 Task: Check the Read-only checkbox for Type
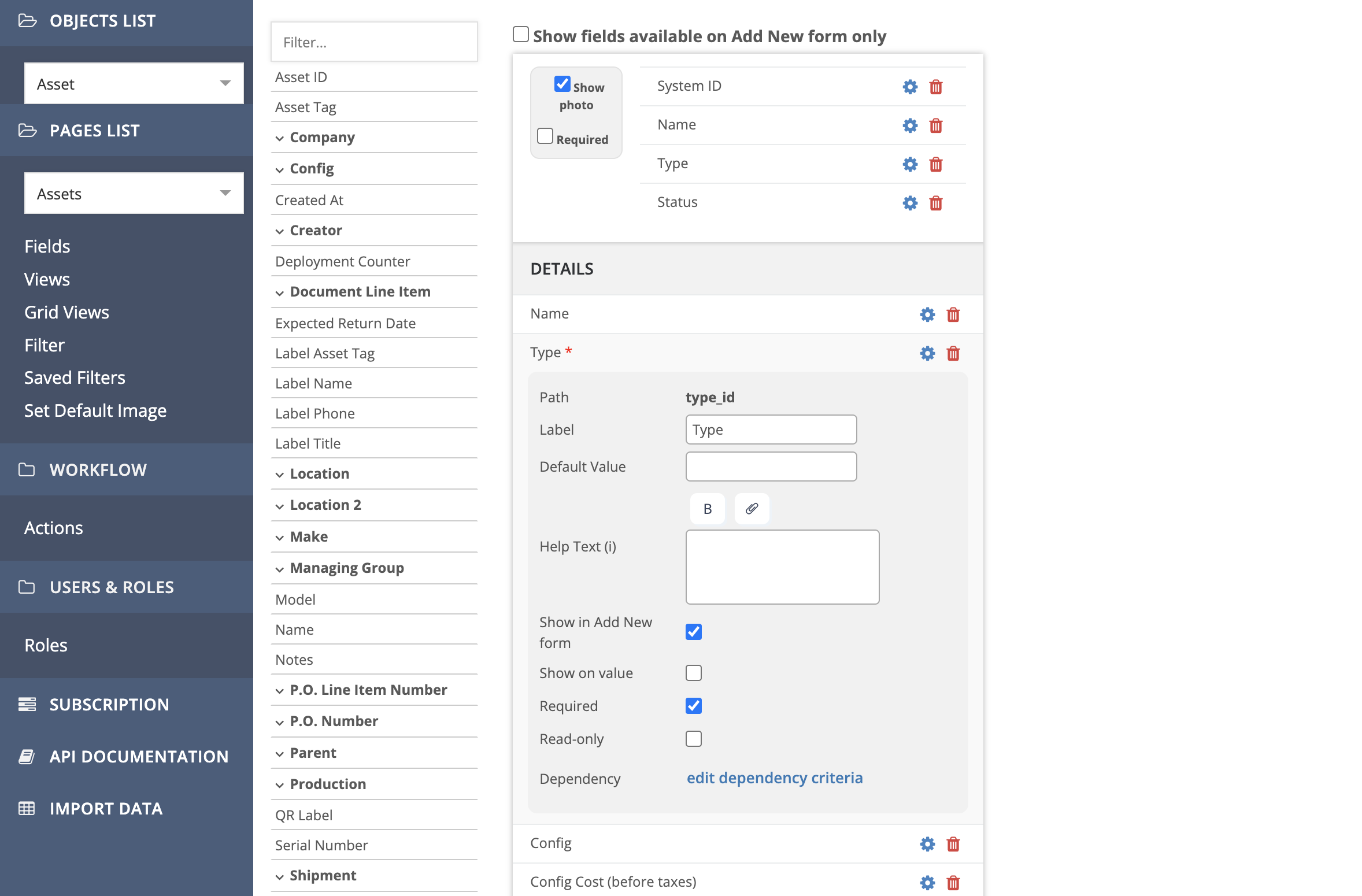pos(693,738)
